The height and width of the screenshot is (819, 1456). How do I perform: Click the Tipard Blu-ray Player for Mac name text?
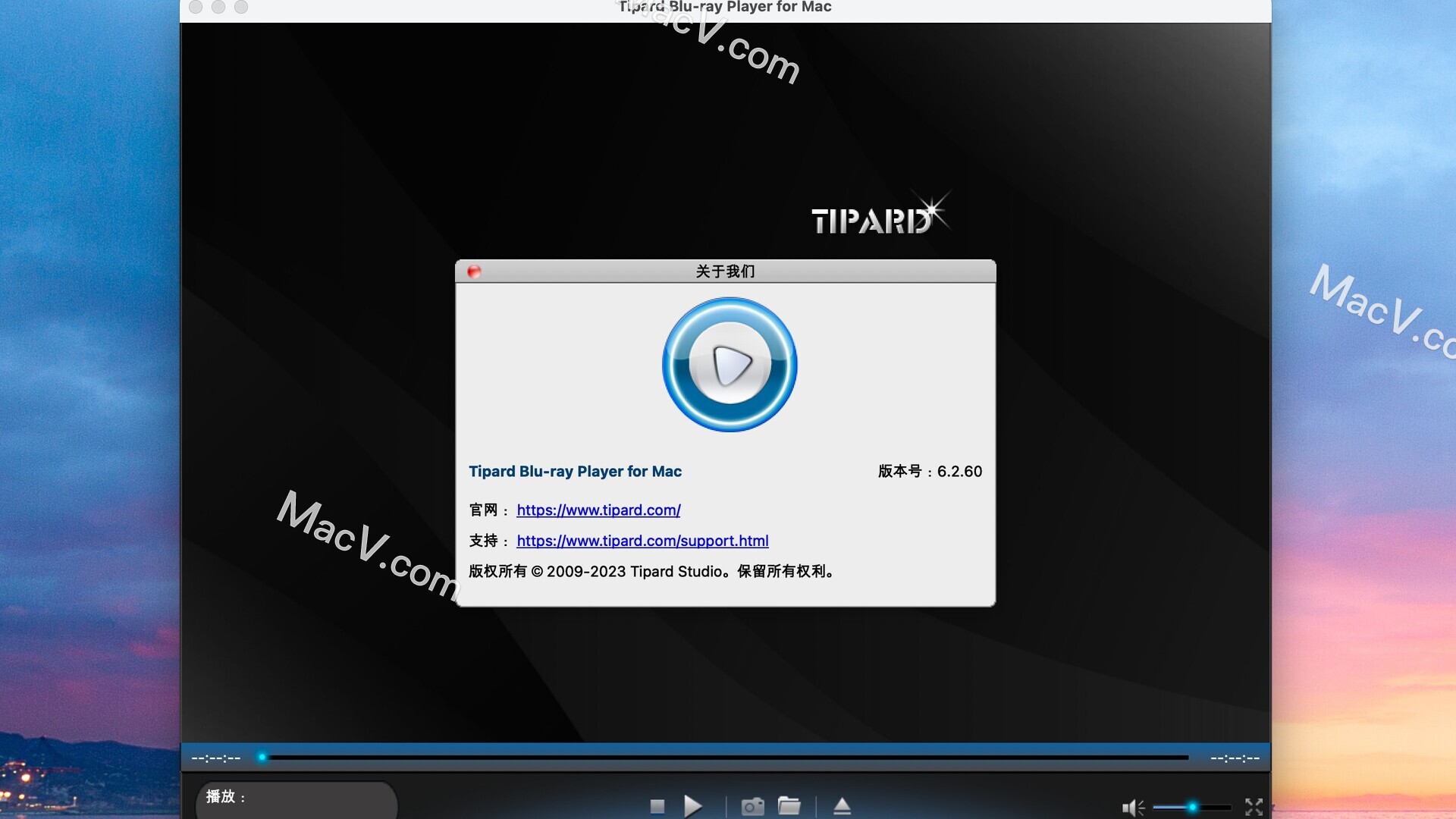575,471
